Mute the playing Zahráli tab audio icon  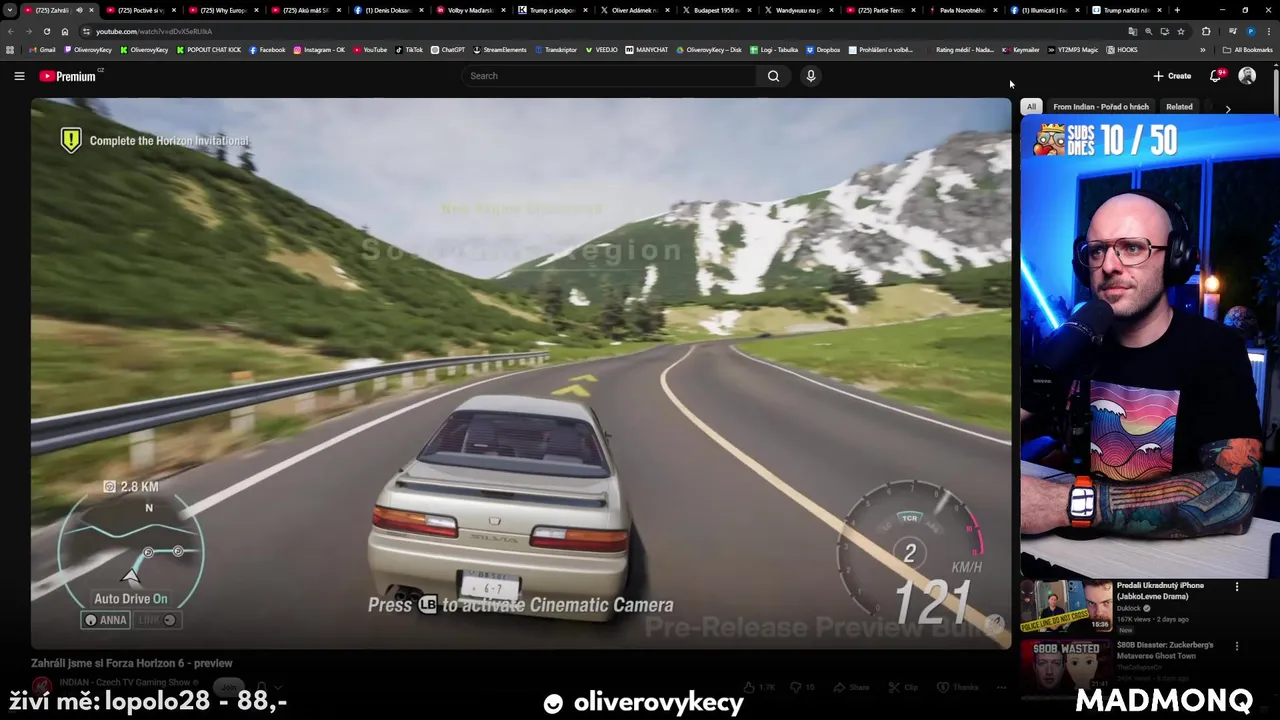(x=79, y=10)
